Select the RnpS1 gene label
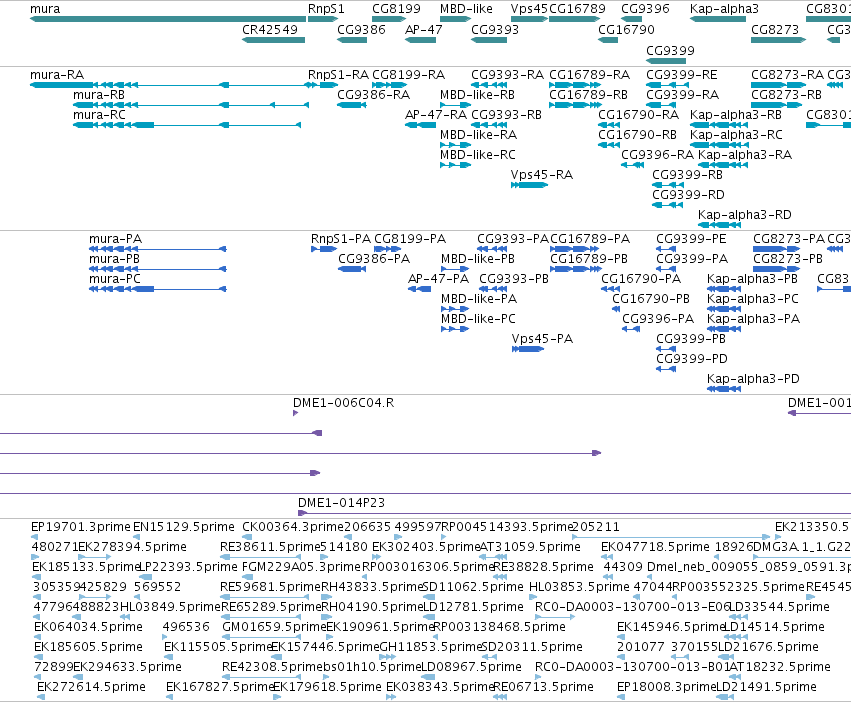This screenshot has height=702, width=851. 326,9
